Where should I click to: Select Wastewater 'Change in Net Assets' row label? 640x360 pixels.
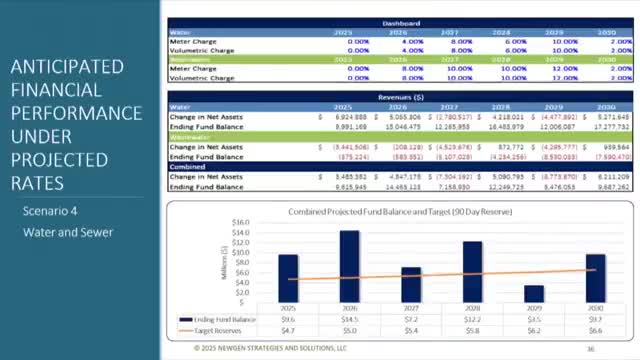coord(206,147)
